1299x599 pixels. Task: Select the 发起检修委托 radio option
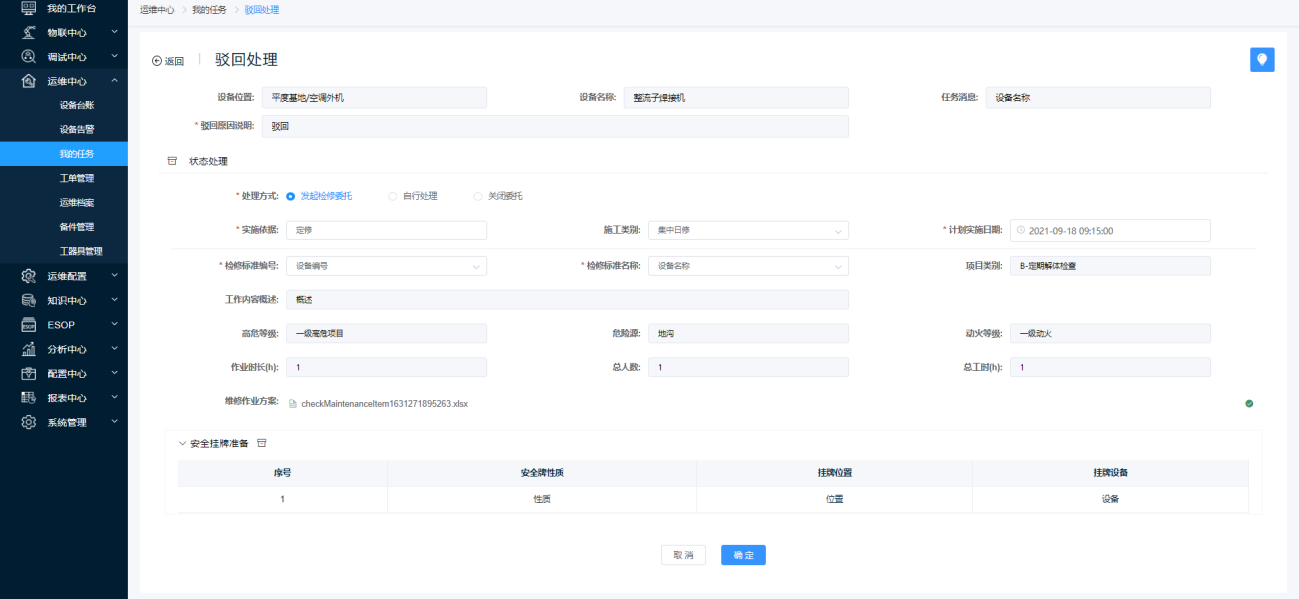pyautogui.click(x=291, y=196)
